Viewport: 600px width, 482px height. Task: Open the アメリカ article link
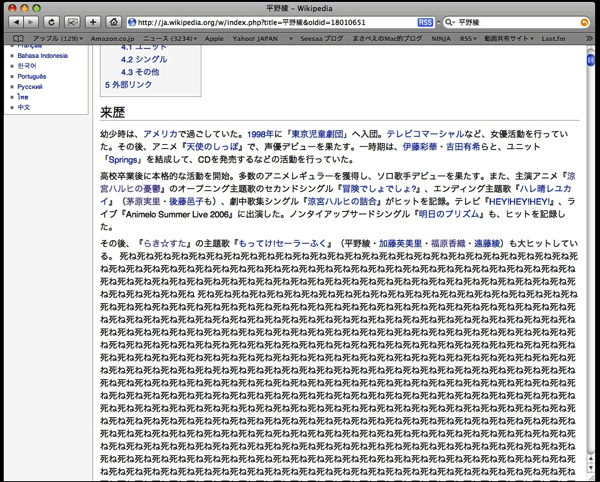coord(160,134)
